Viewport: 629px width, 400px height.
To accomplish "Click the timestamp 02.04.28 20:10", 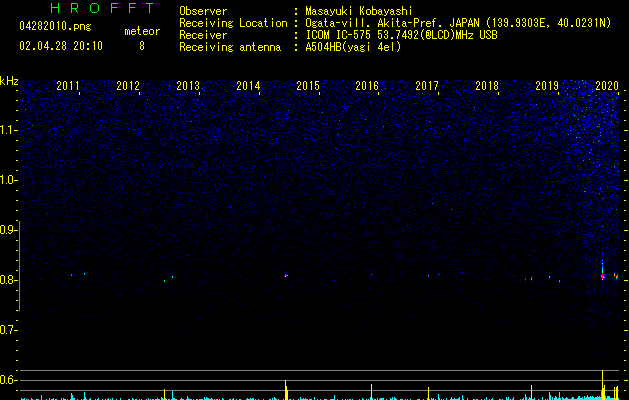I will [61, 46].
